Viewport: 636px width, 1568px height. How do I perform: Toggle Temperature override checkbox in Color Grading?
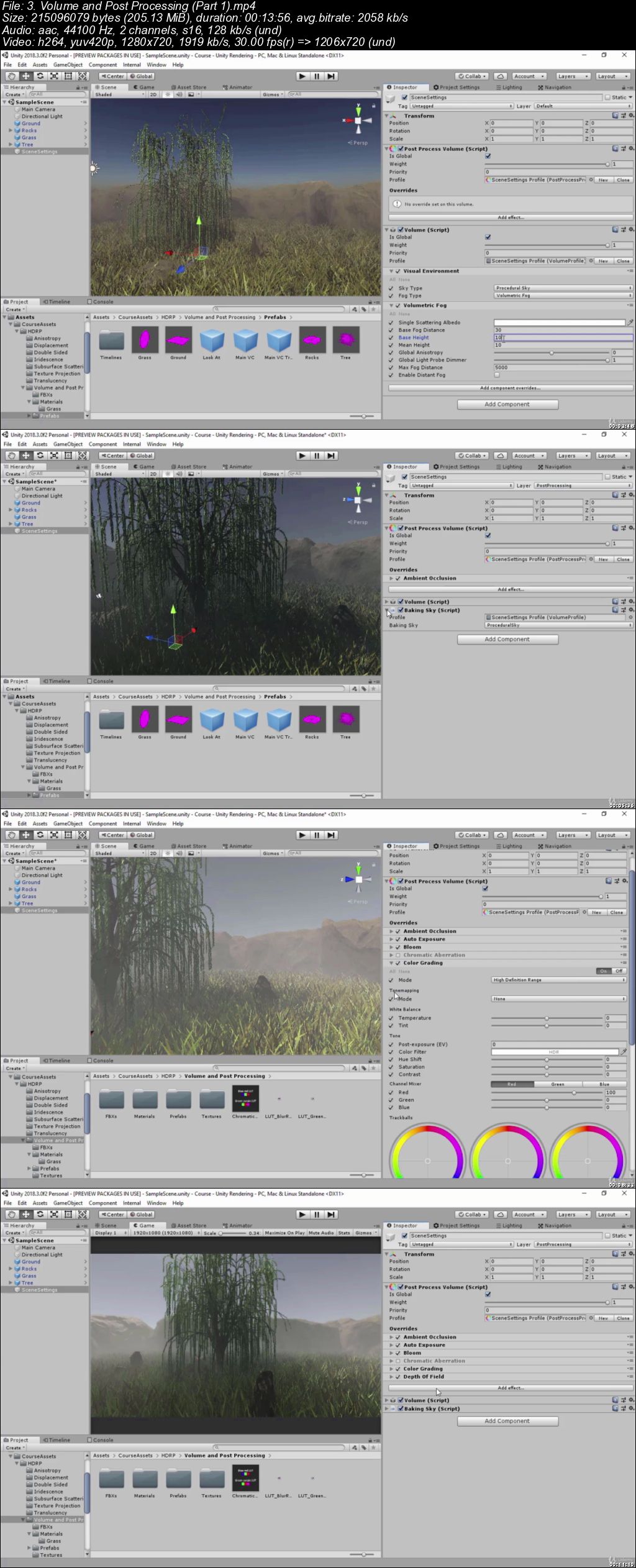(x=391, y=1018)
